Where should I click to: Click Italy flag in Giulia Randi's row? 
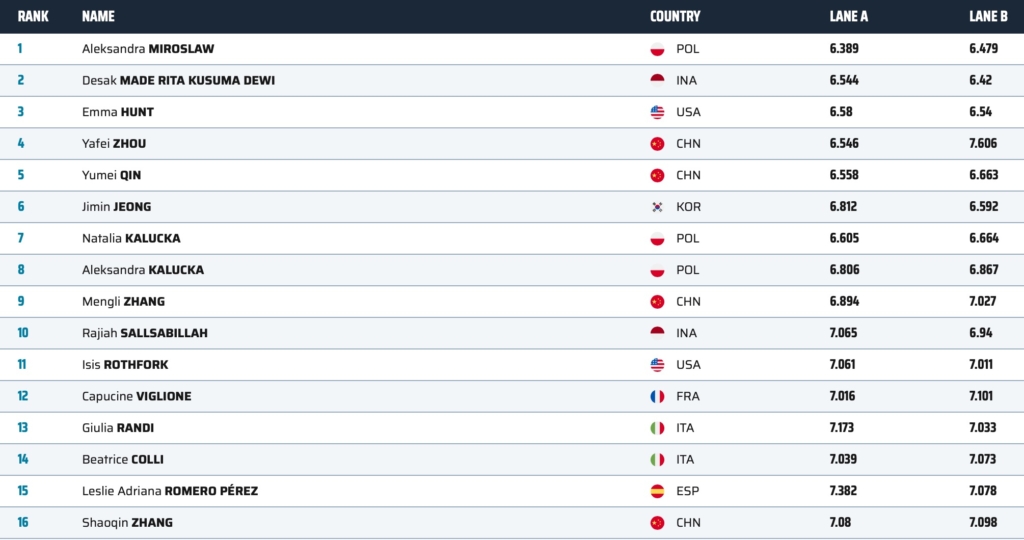point(657,428)
